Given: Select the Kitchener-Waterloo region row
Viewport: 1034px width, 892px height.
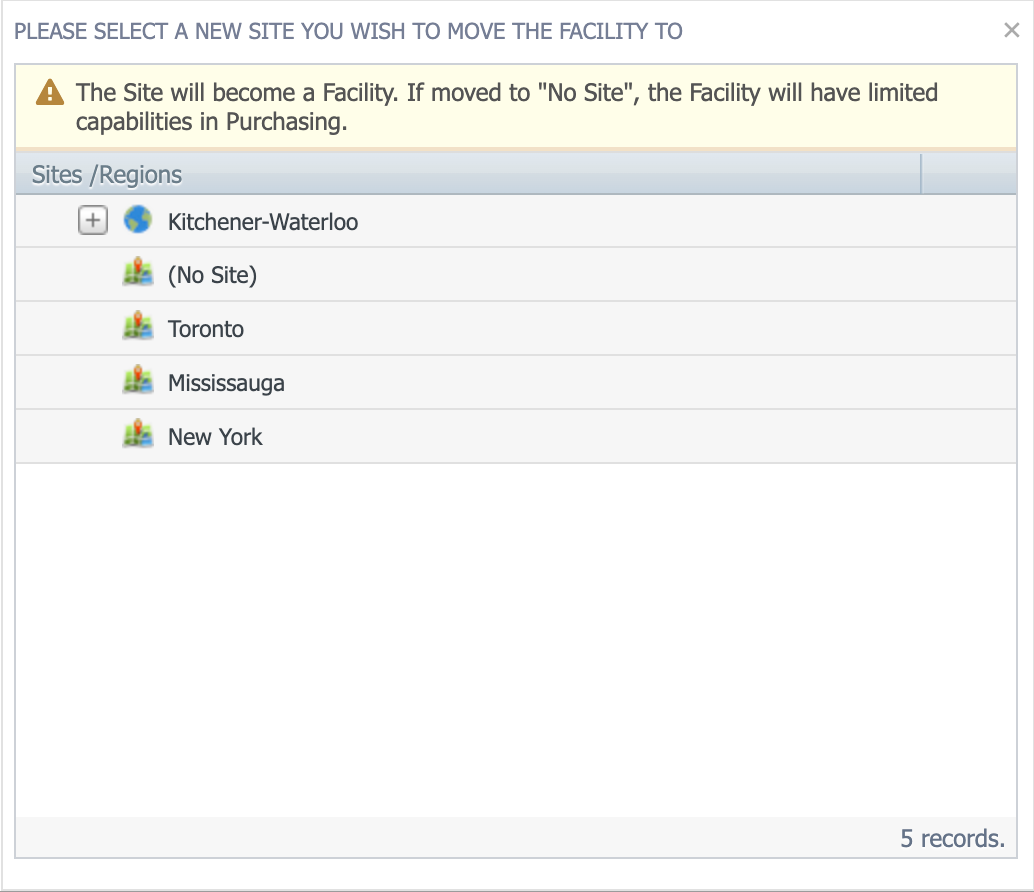Looking at the screenshot, I should [x=263, y=221].
